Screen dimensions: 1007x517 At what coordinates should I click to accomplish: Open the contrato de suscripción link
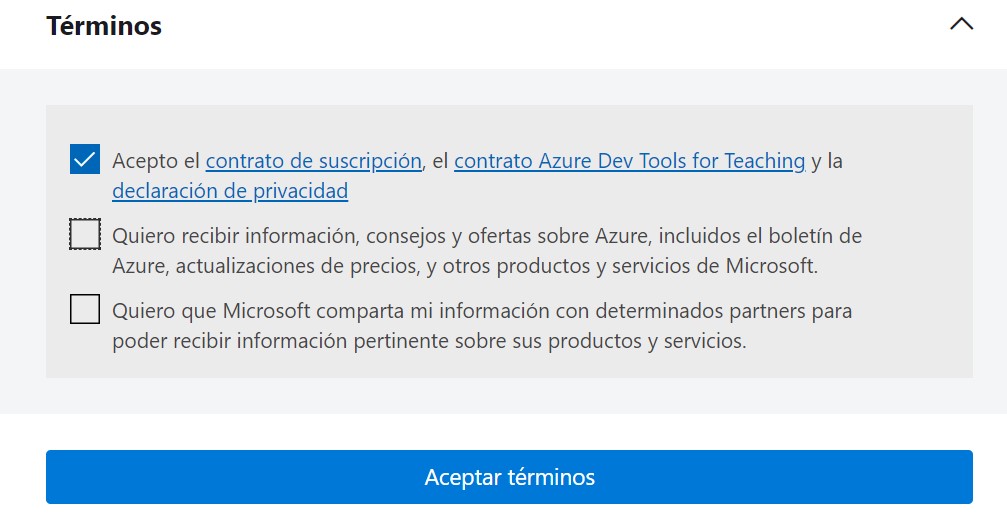tap(313, 161)
